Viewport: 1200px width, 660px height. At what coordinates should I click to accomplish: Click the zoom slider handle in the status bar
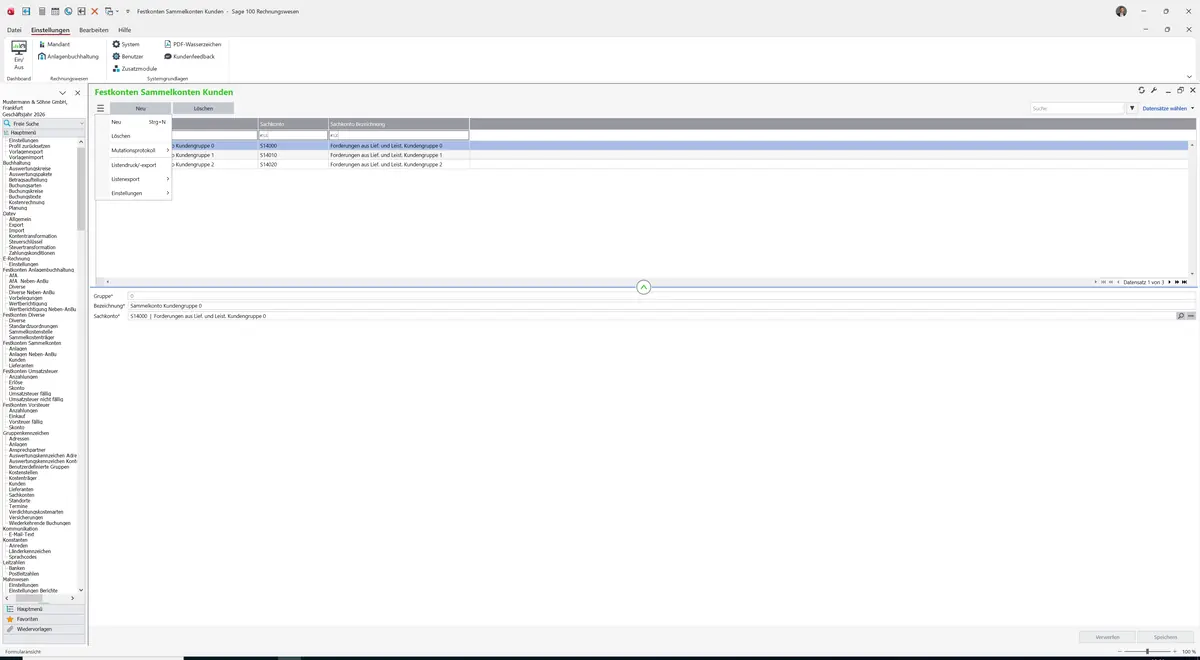(x=1147, y=651)
